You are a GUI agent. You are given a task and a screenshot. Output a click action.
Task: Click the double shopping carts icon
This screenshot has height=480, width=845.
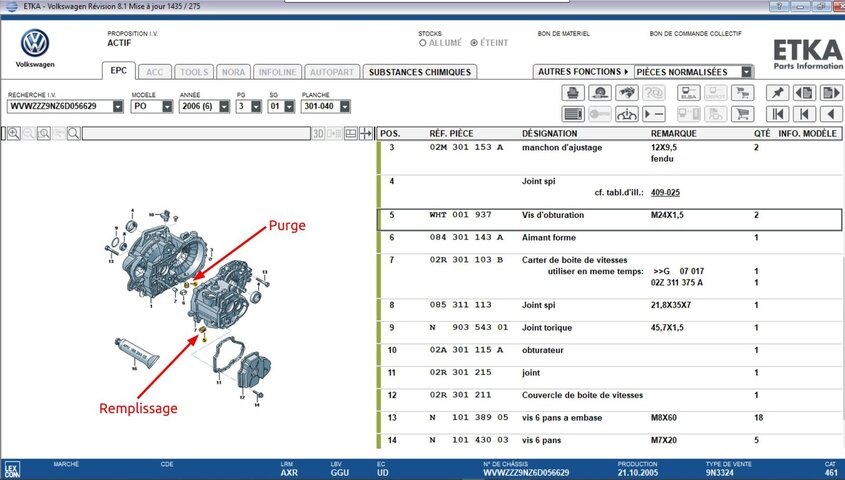pyautogui.click(x=743, y=93)
